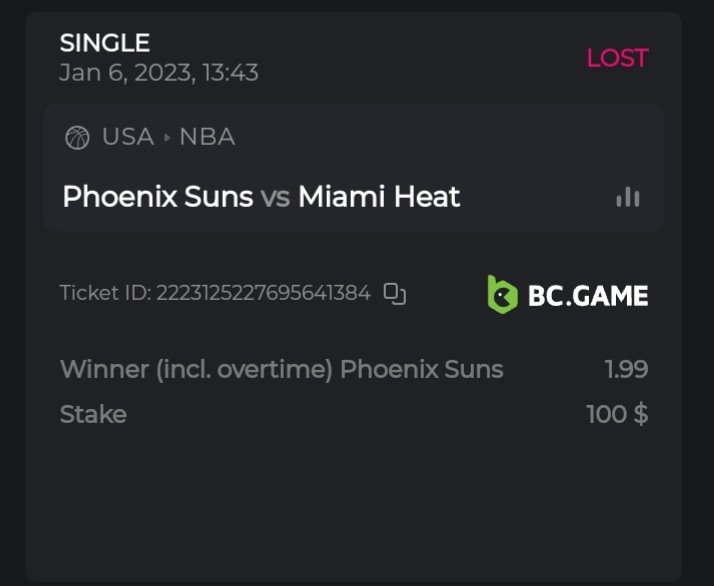Click the 'vs' text in match title
The width and height of the screenshot is (714, 586).
click(275, 197)
